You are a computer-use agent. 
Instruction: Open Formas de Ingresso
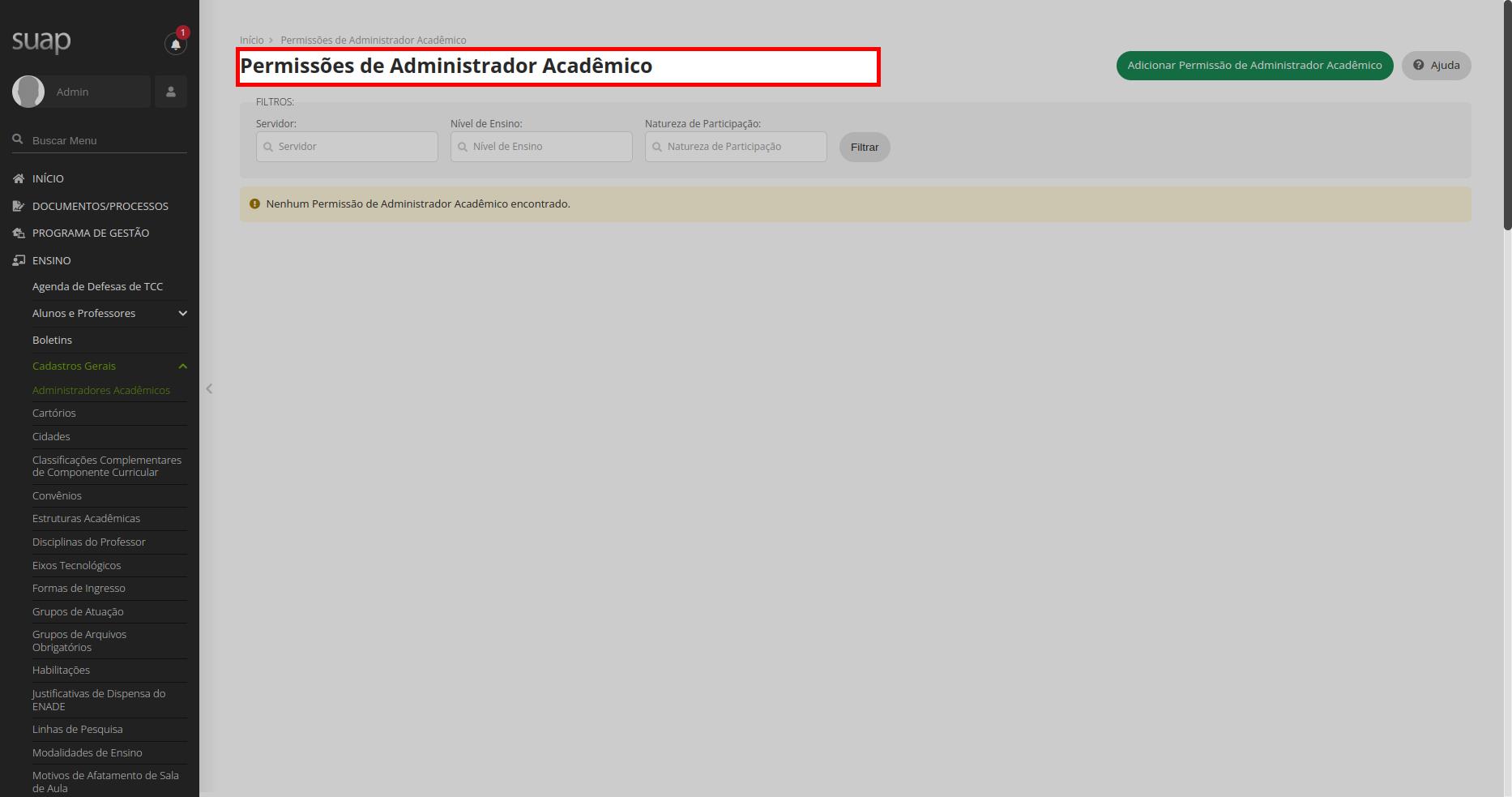[x=79, y=588]
